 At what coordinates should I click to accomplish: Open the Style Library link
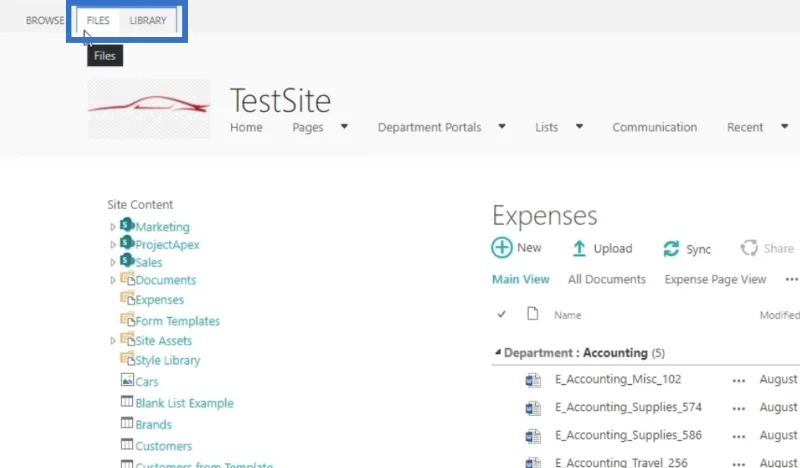(x=168, y=360)
